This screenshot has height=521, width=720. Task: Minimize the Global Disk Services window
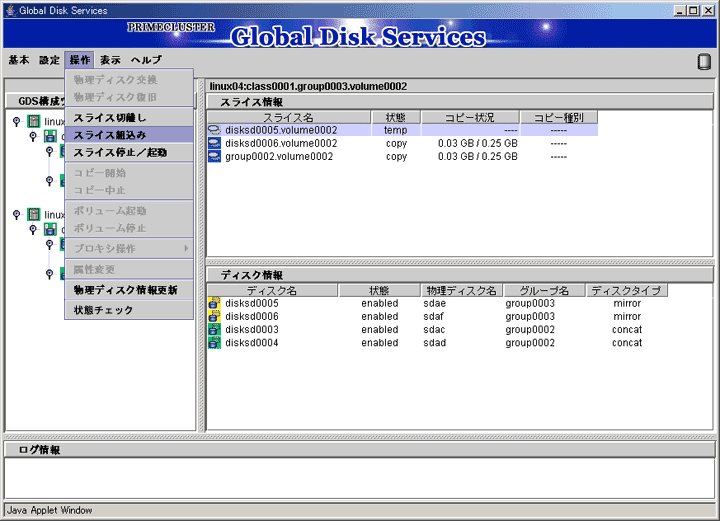point(681,10)
